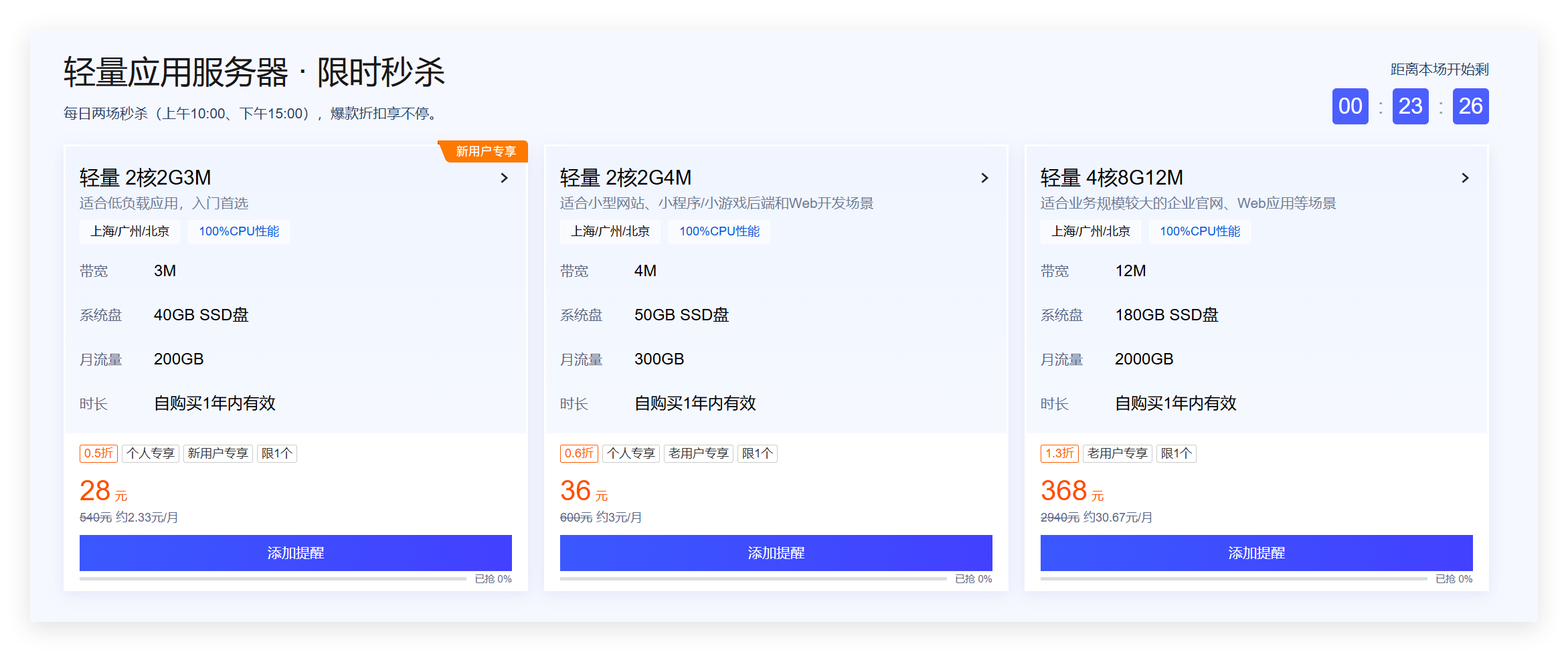Click the 已抢 0% progress bar under 28元 plan
Screen dimensions: 1568x652
[x=273, y=579]
